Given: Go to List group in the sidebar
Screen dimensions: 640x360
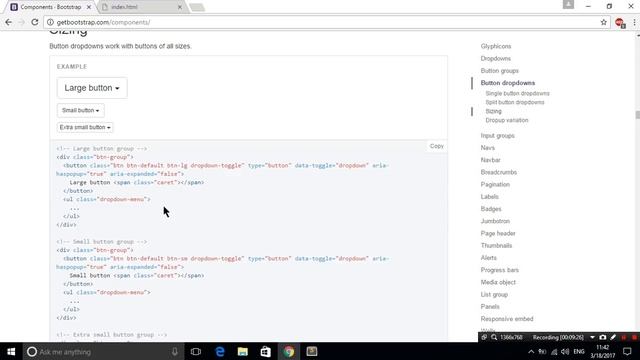Looking at the screenshot, I should pyautogui.click(x=494, y=295).
